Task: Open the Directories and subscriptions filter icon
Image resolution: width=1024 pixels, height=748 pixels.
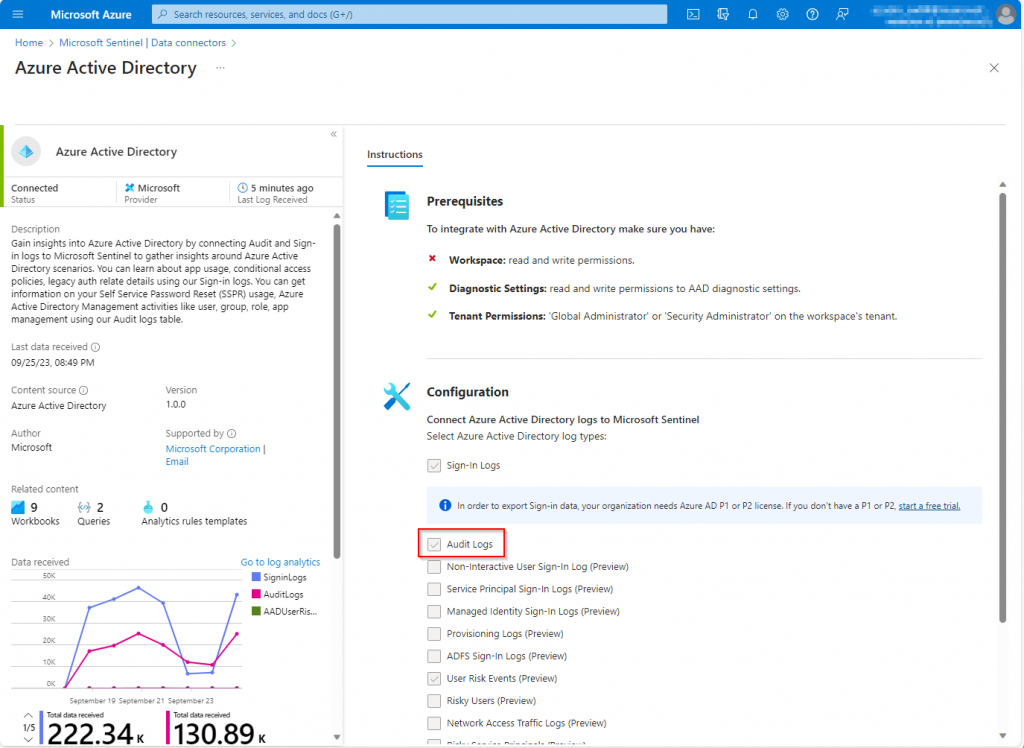Action: (723, 14)
